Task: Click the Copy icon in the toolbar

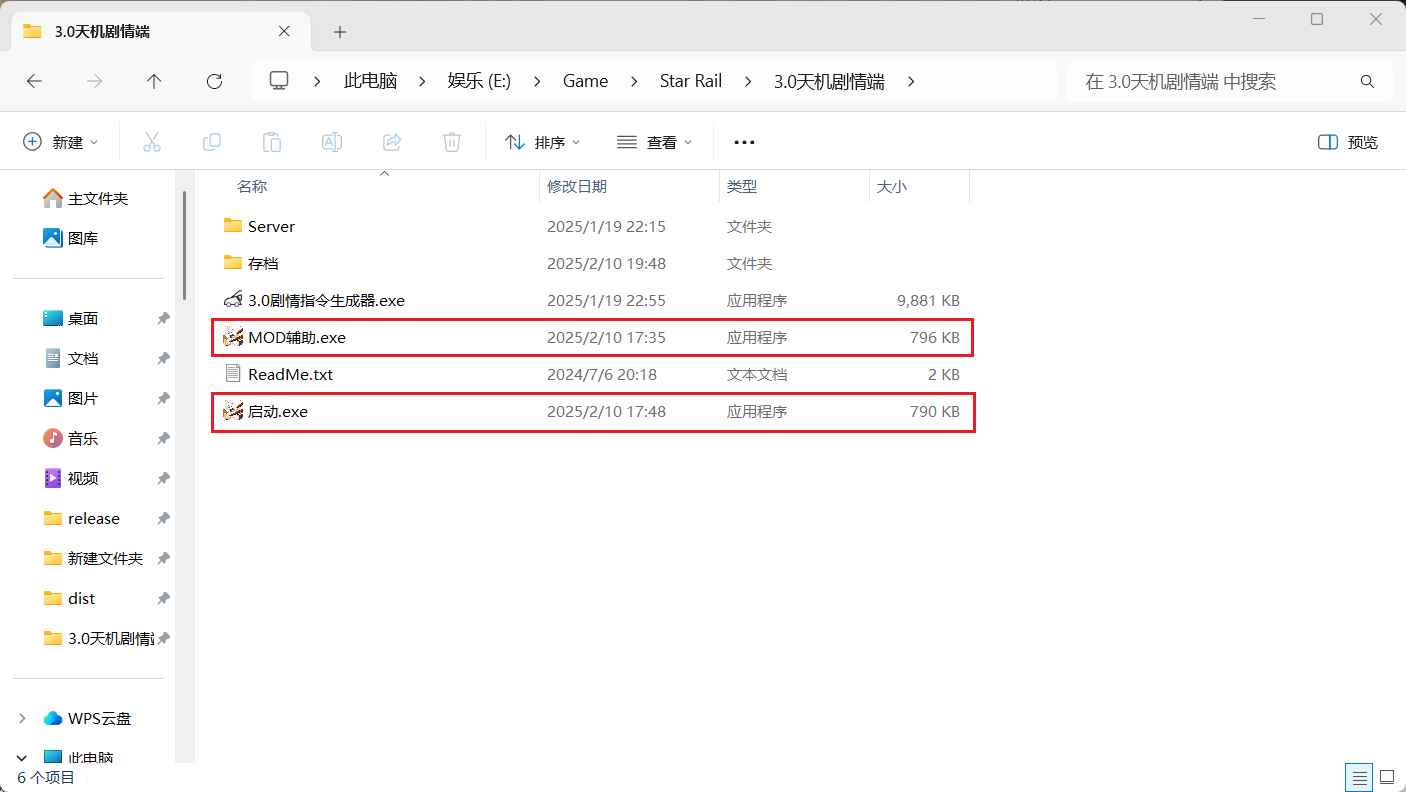Action: (212, 141)
